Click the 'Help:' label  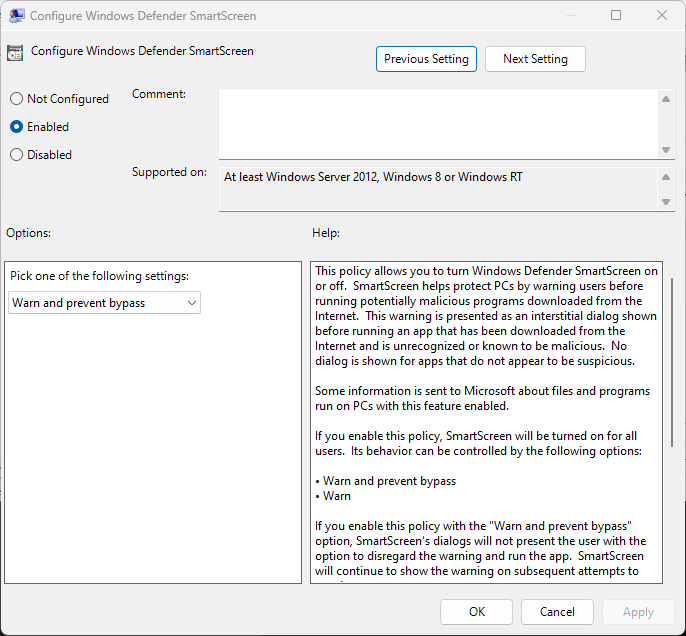pyautogui.click(x=326, y=233)
